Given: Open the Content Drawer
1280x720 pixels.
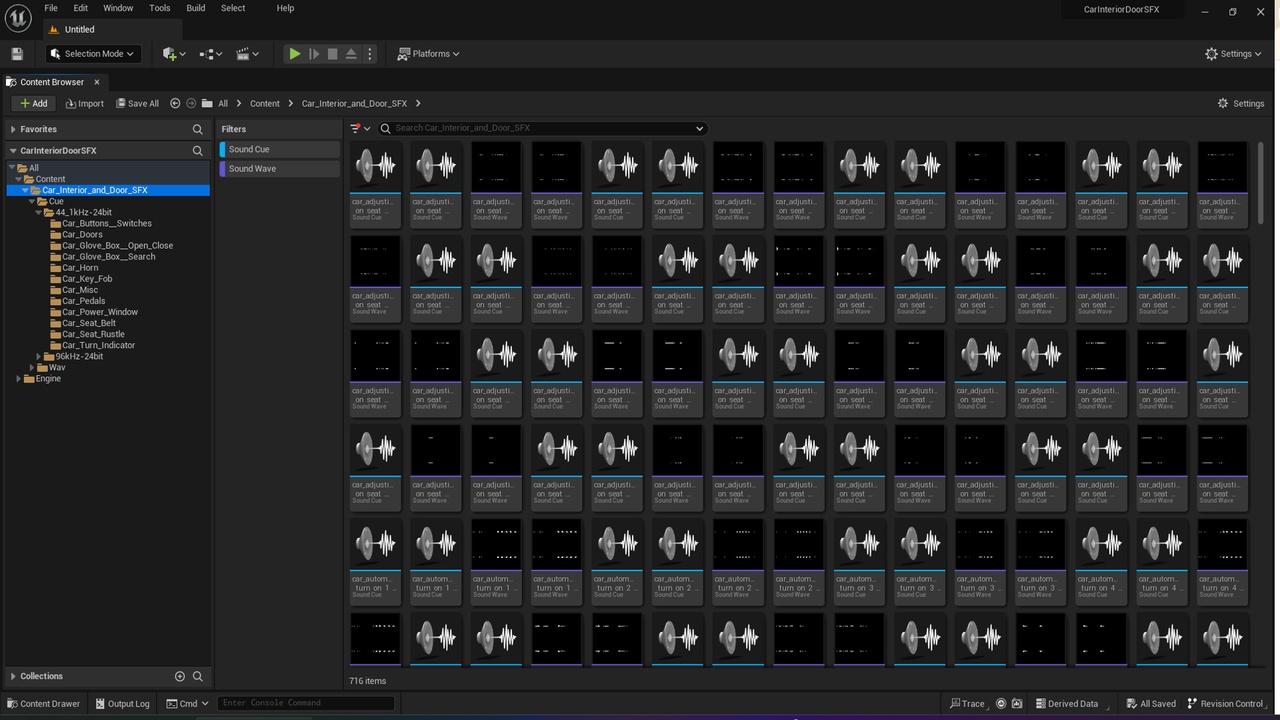Looking at the screenshot, I should pos(43,703).
